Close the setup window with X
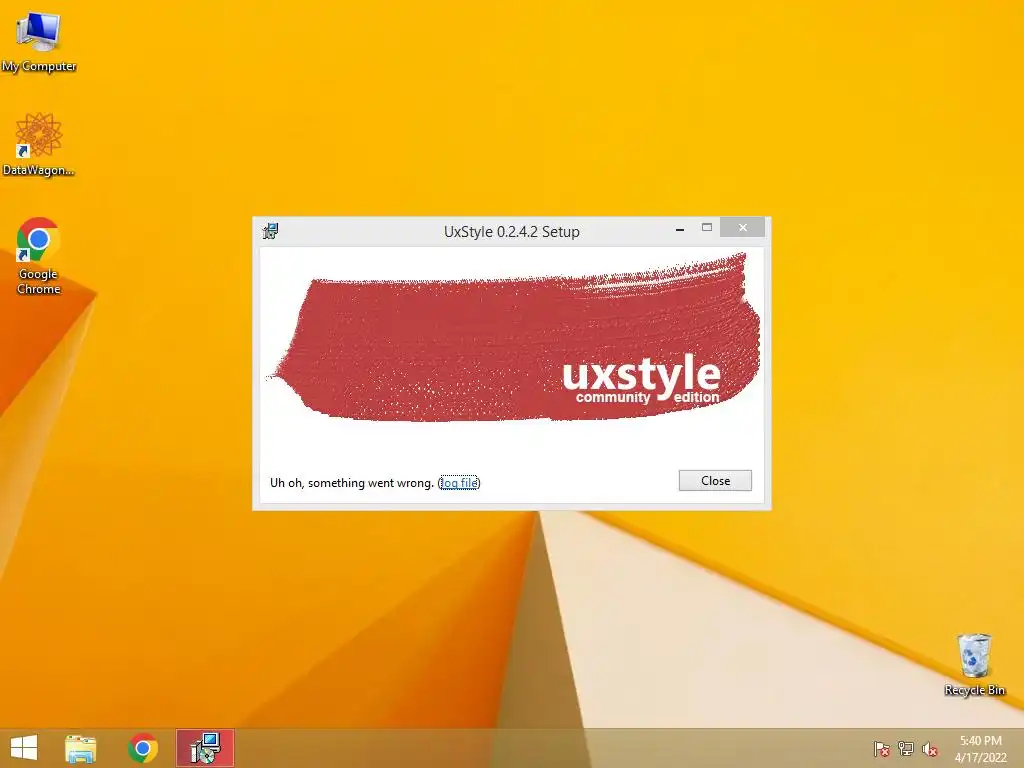 [x=743, y=227]
